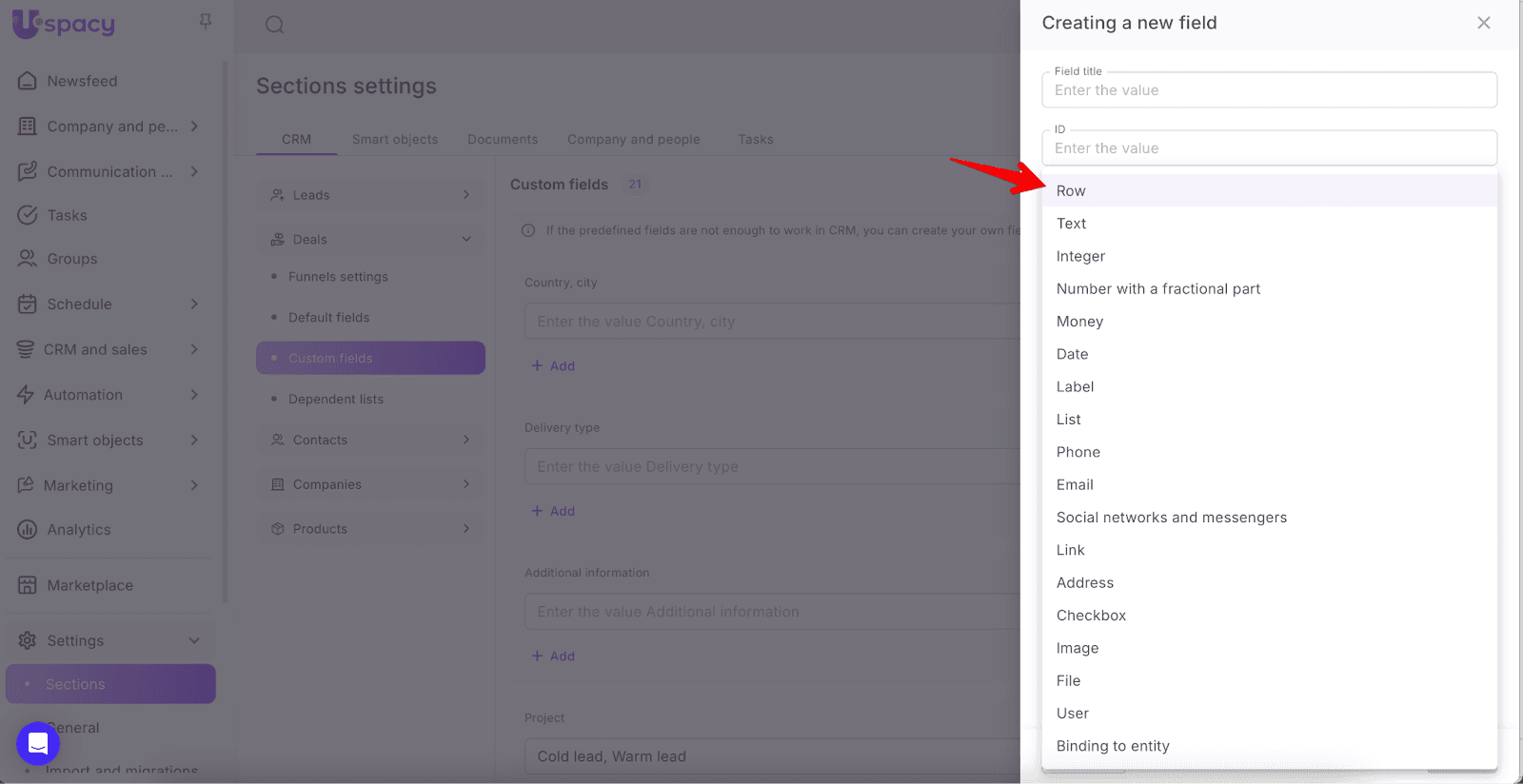Click the Analytics chart icon
Viewport: 1523px width, 784px height.
click(28, 530)
